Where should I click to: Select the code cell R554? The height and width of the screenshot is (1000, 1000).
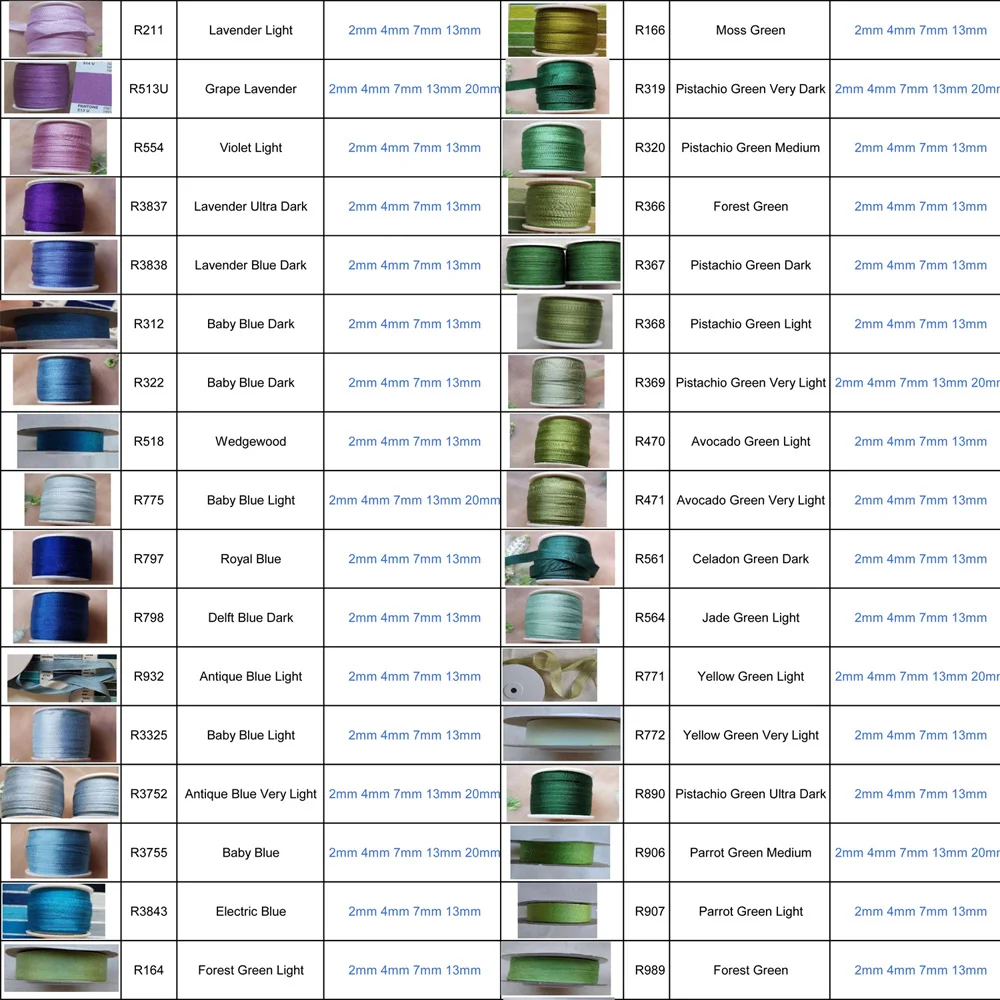pos(149,147)
